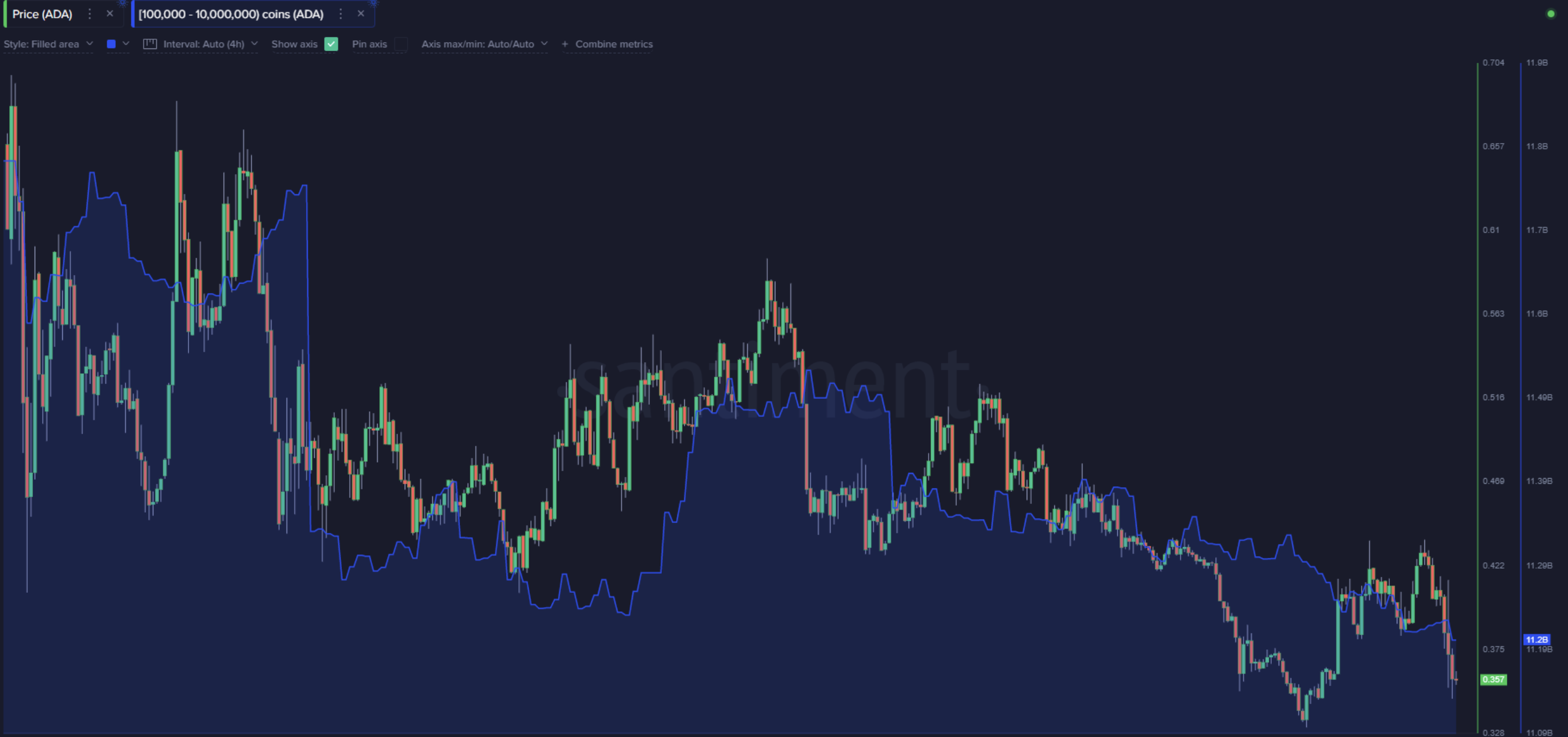
Task: Click the plus icon beside Combine metrics
Action: pos(565,44)
